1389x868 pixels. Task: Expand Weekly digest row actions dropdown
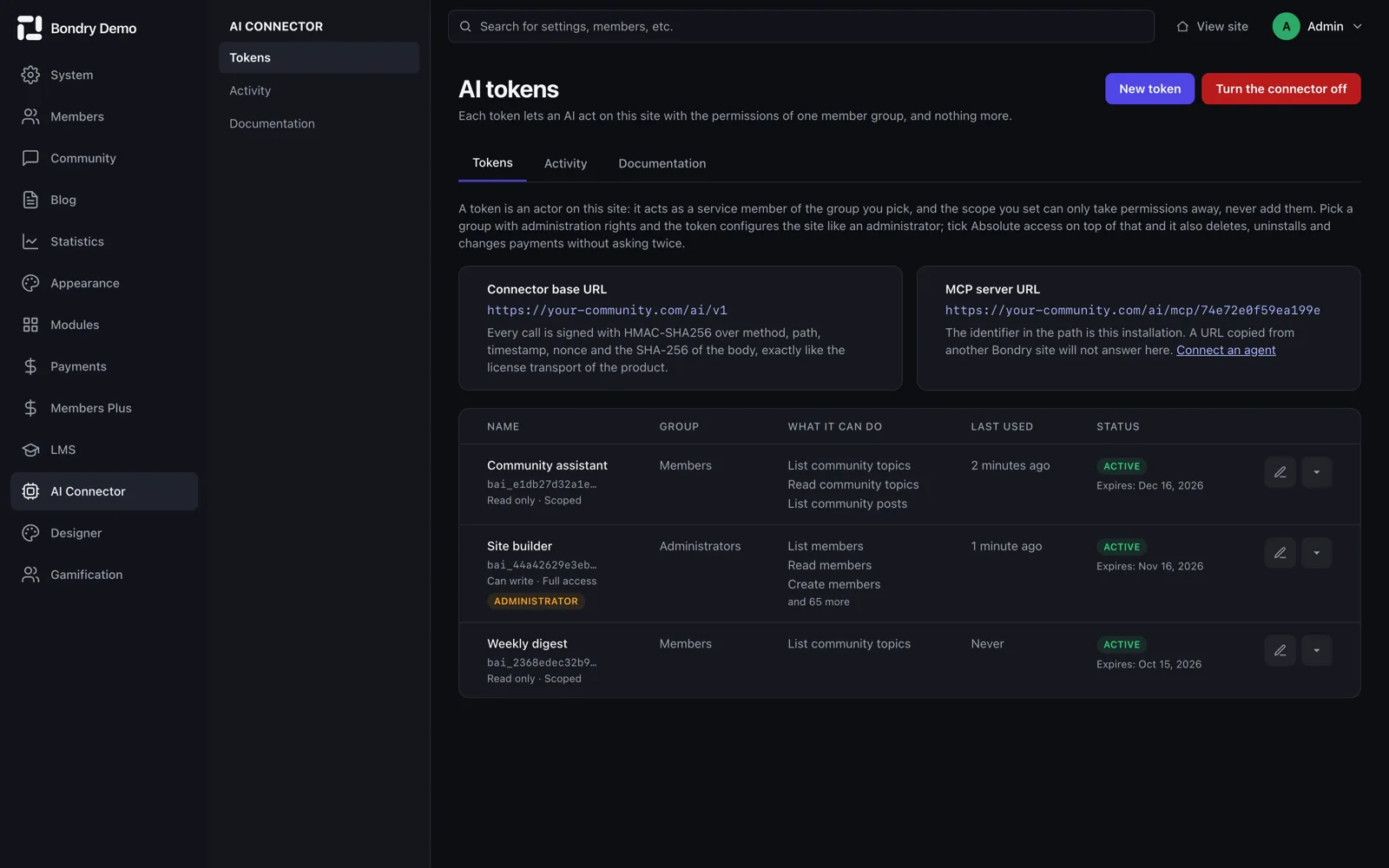pos(1316,650)
